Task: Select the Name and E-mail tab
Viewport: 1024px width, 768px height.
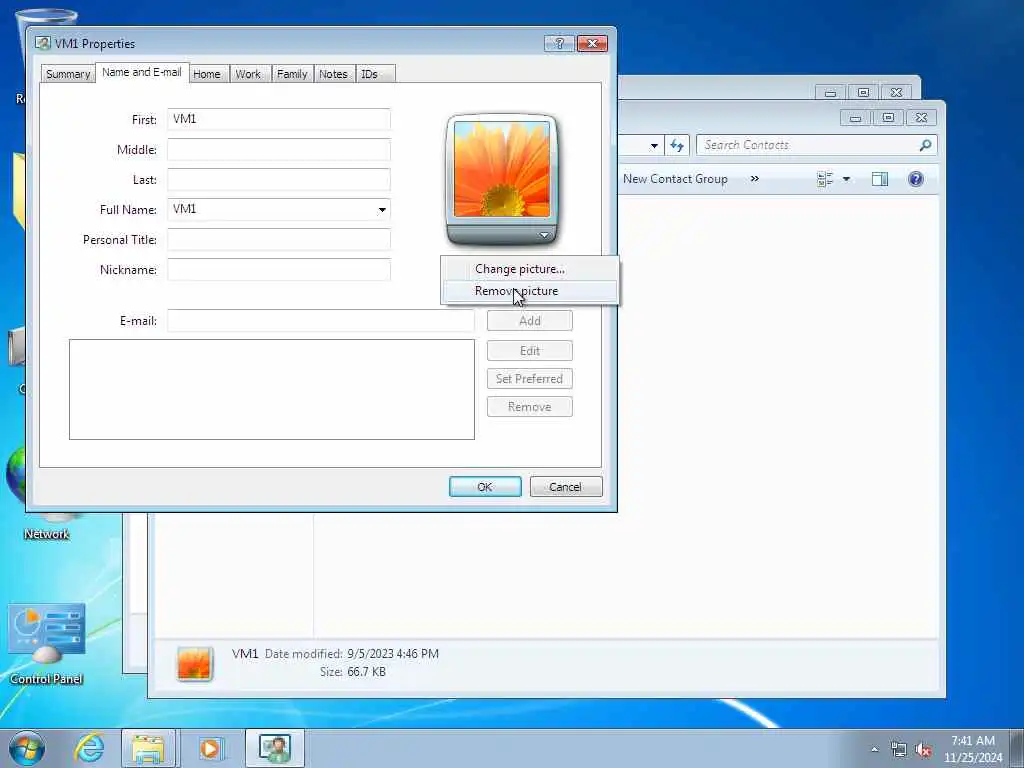Action: coord(142,72)
